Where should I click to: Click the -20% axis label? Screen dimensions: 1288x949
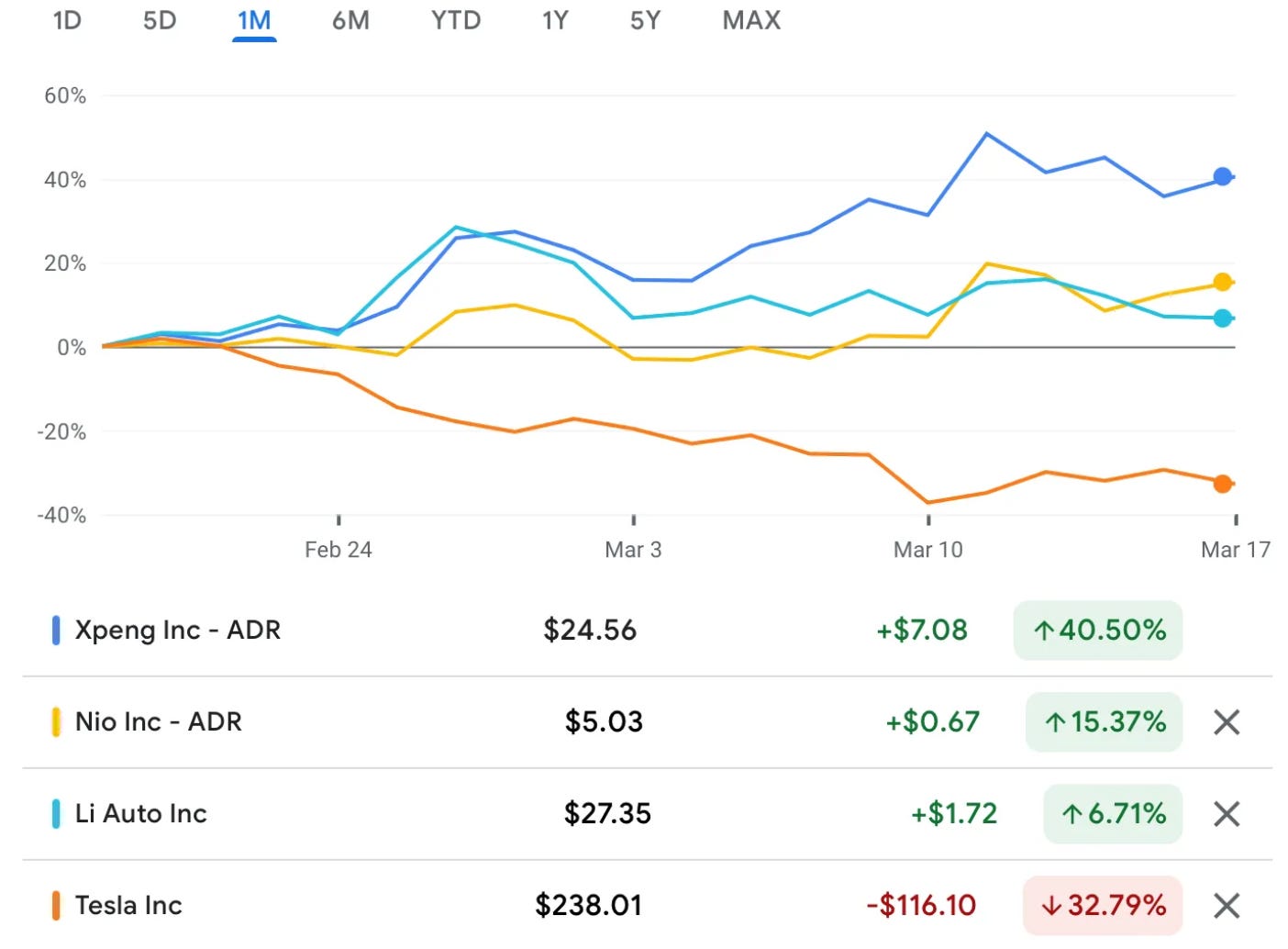click(x=61, y=431)
